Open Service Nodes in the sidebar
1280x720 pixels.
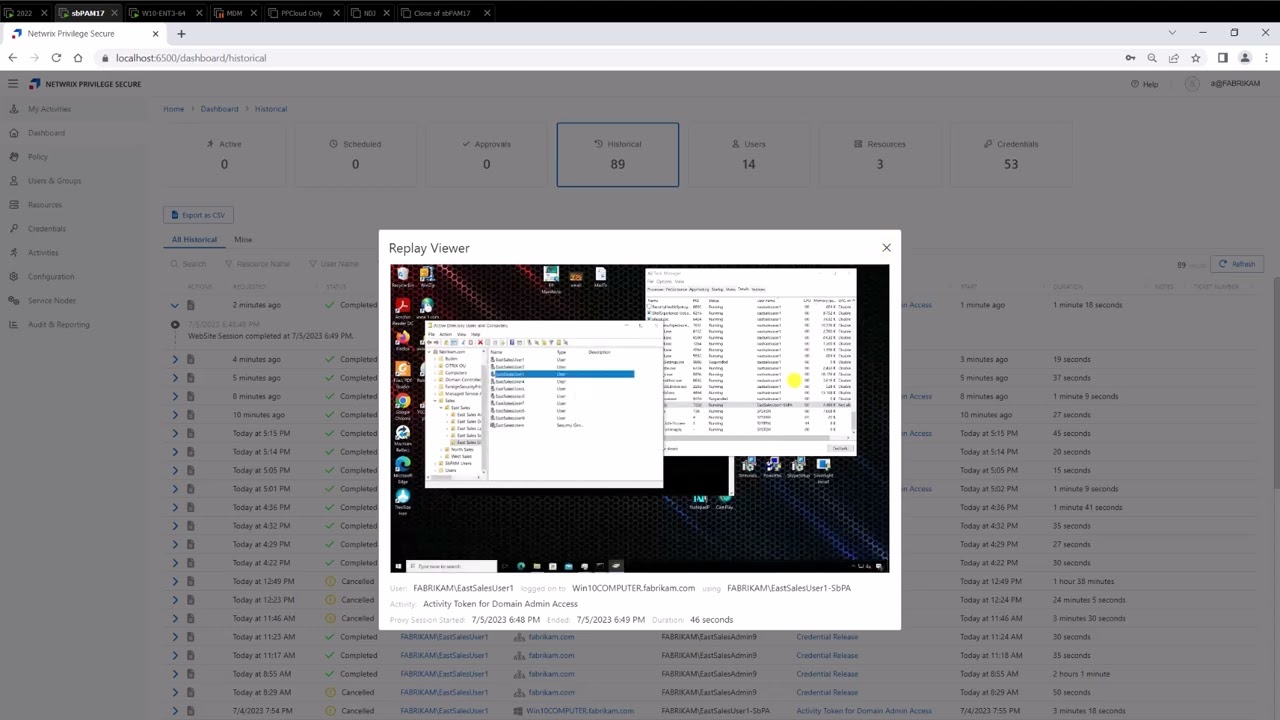(51, 301)
